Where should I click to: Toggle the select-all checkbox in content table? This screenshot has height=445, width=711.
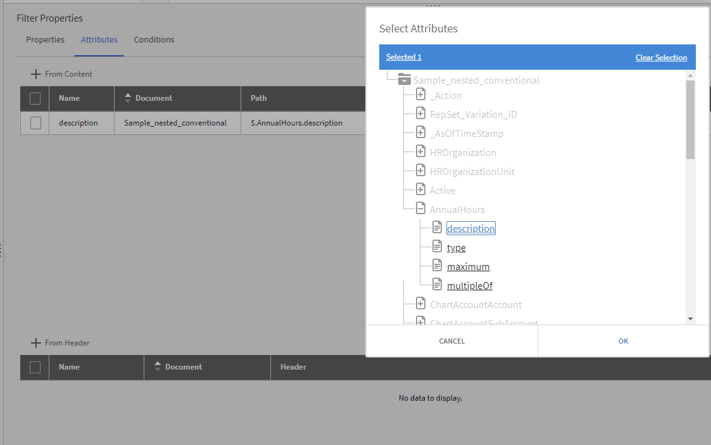coord(35,98)
